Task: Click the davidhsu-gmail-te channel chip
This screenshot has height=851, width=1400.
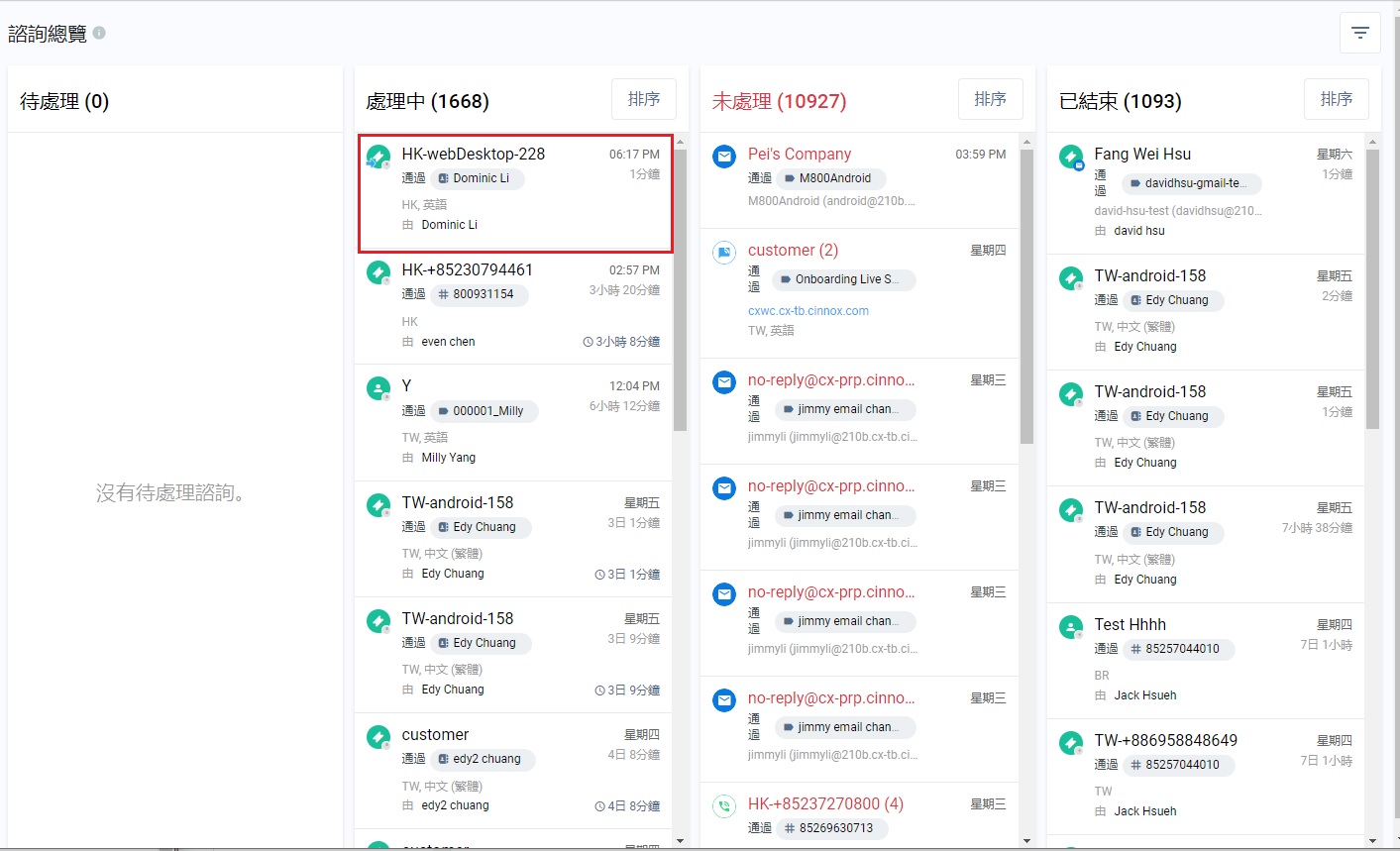Action: (x=1192, y=183)
